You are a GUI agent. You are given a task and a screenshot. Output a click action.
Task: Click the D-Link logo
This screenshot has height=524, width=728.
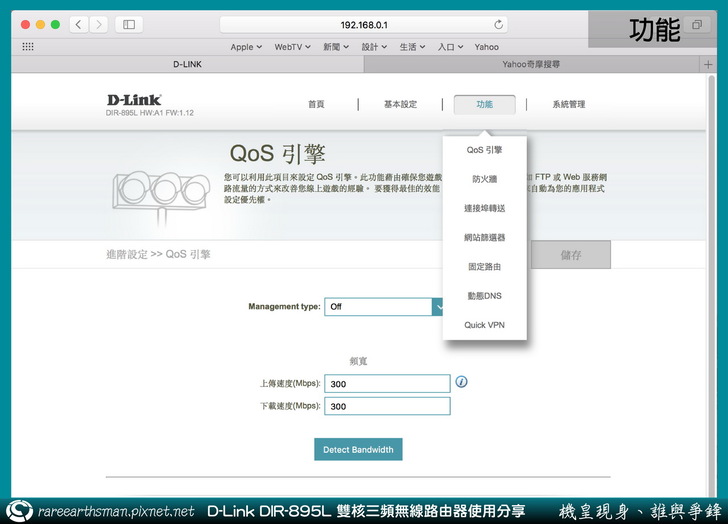(135, 100)
